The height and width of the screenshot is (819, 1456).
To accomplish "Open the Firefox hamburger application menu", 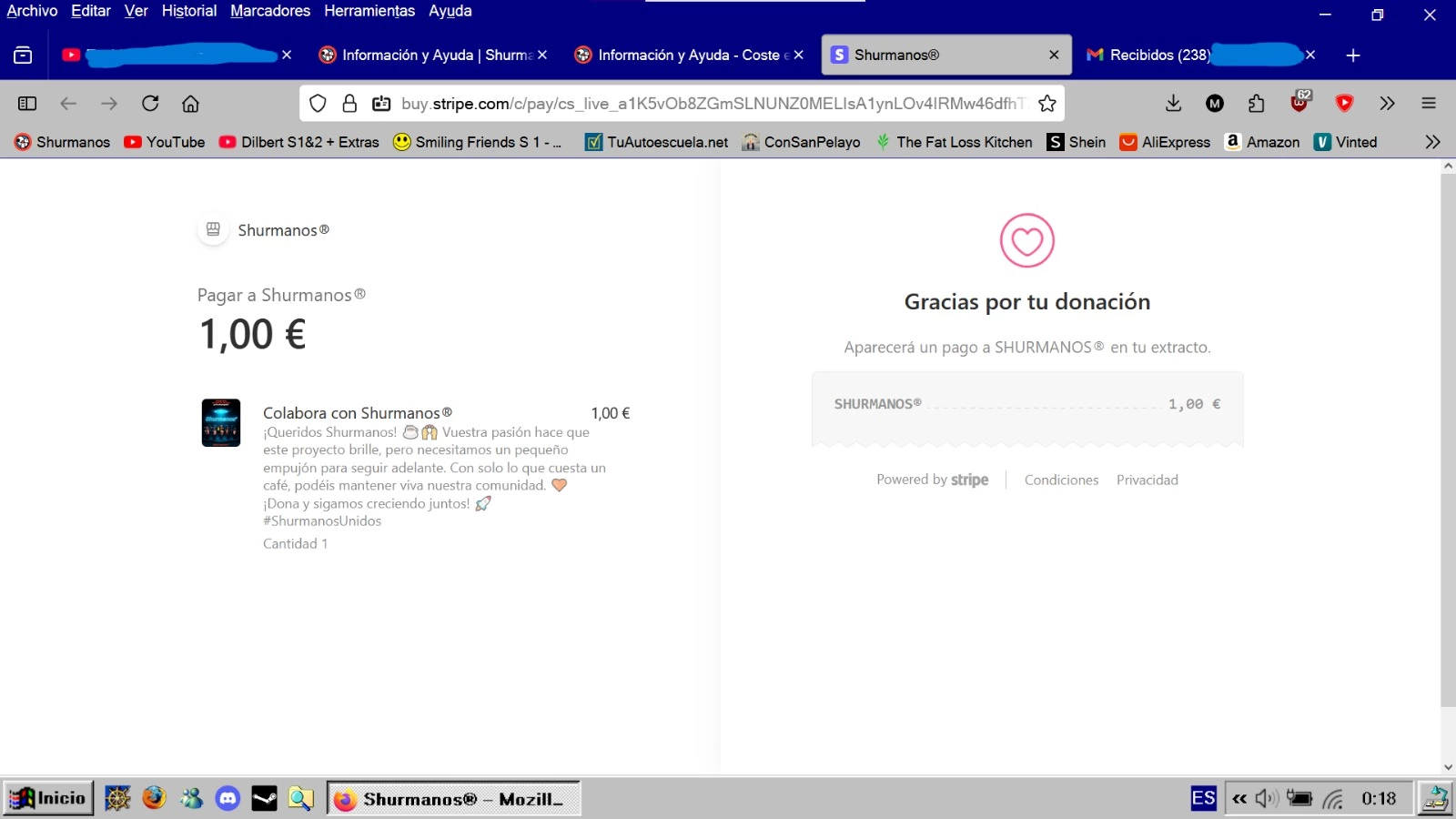I will [1429, 104].
